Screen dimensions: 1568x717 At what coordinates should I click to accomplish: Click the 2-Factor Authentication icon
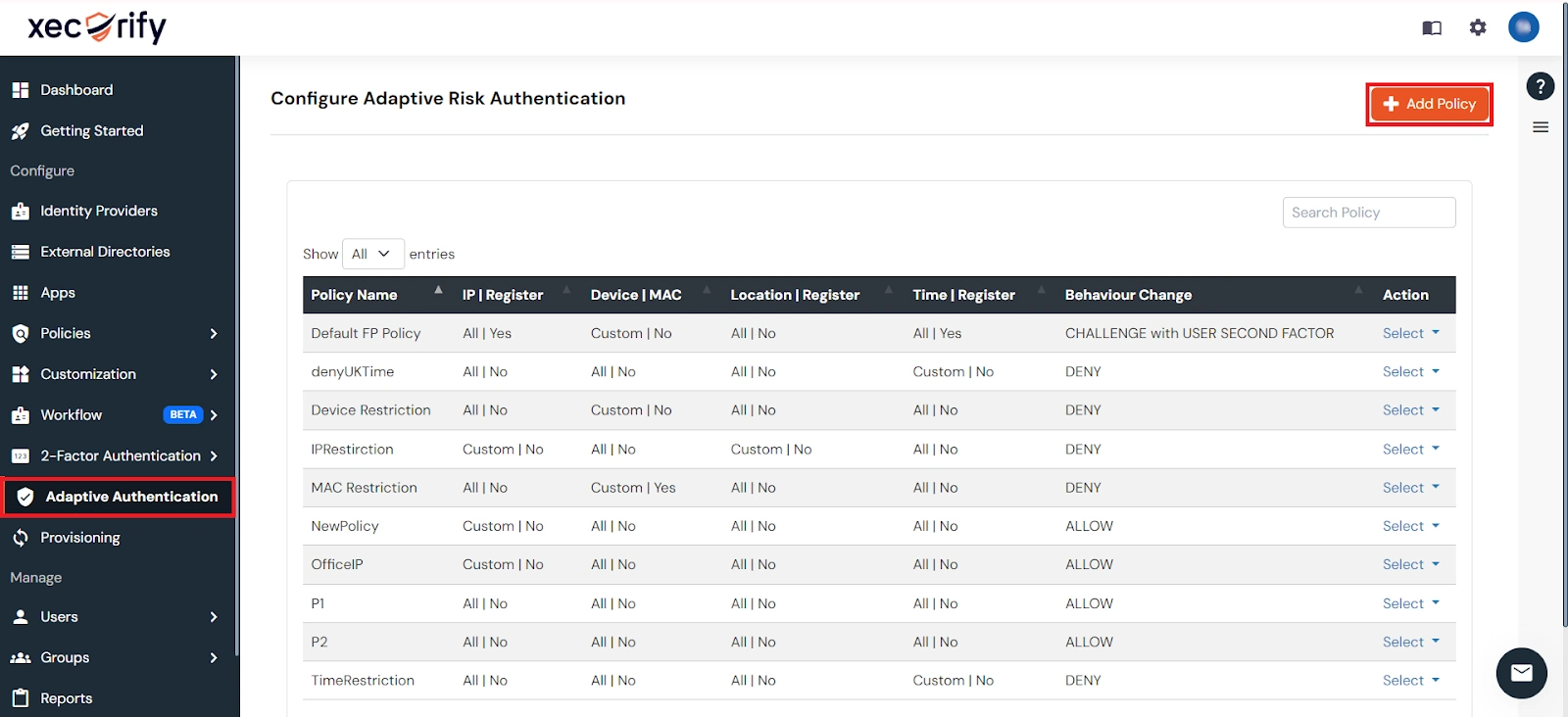(x=21, y=456)
